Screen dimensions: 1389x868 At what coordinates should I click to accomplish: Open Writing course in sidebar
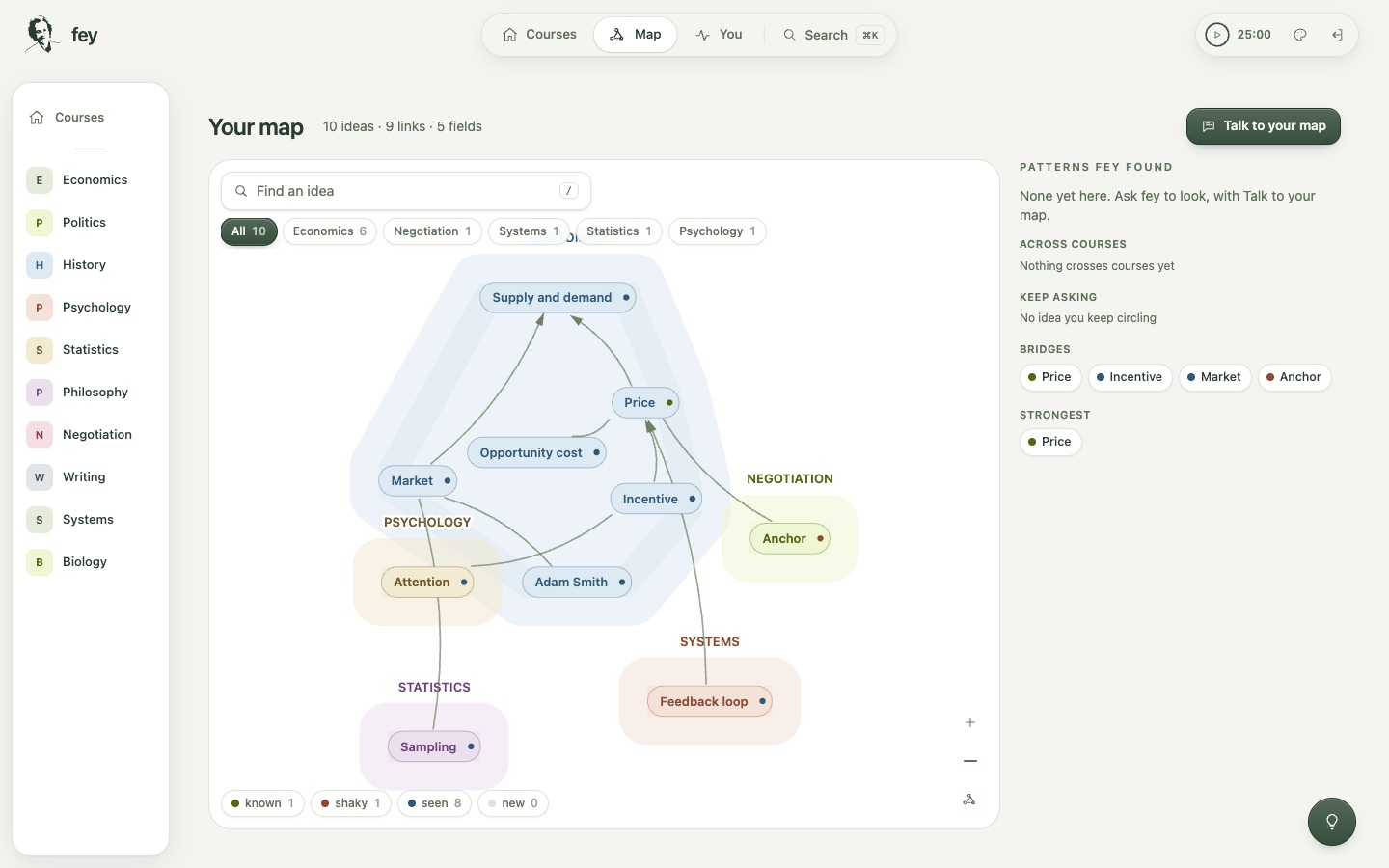(x=91, y=477)
